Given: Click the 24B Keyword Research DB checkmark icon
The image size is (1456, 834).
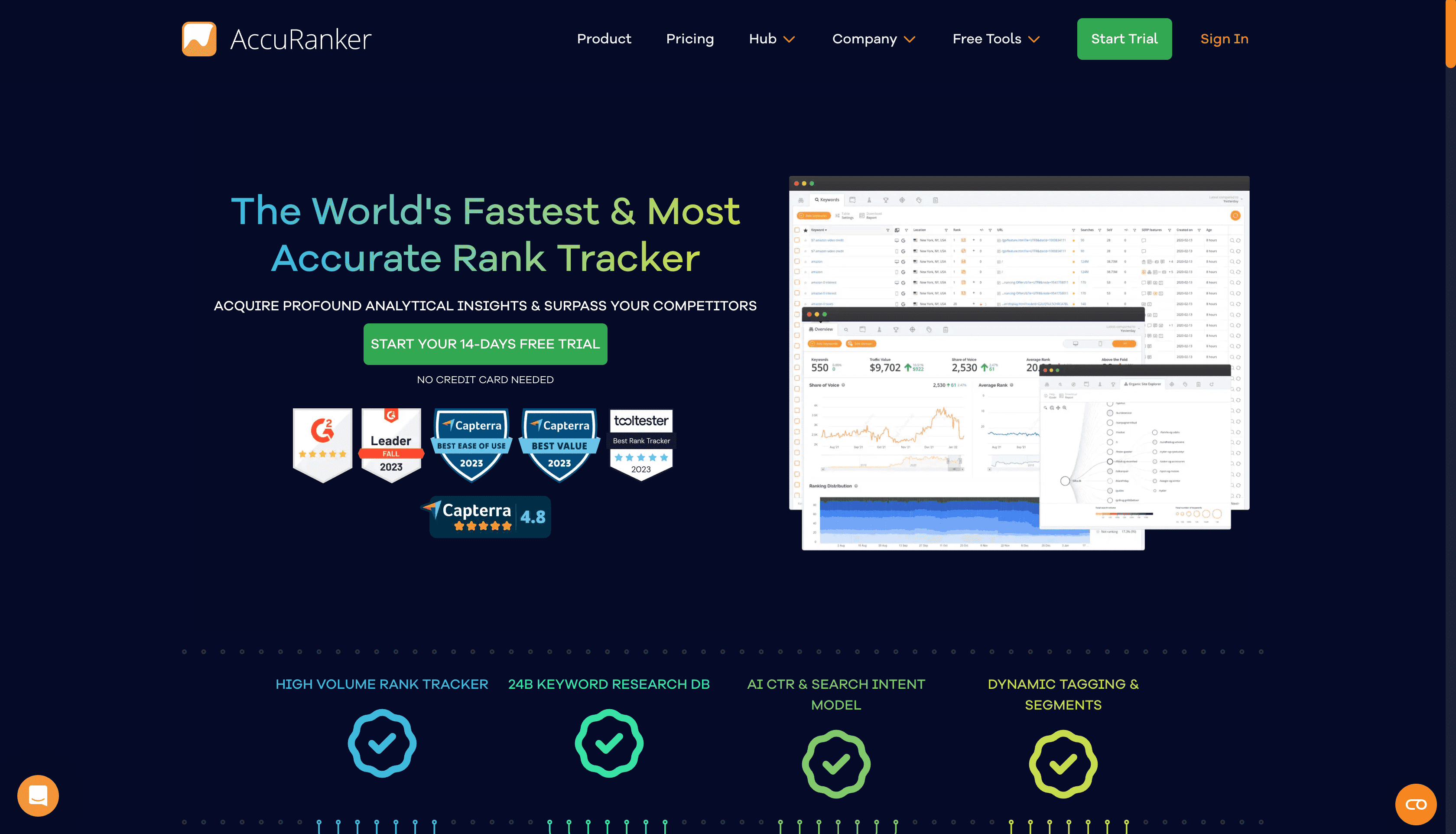Looking at the screenshot, I should (608, 743).
